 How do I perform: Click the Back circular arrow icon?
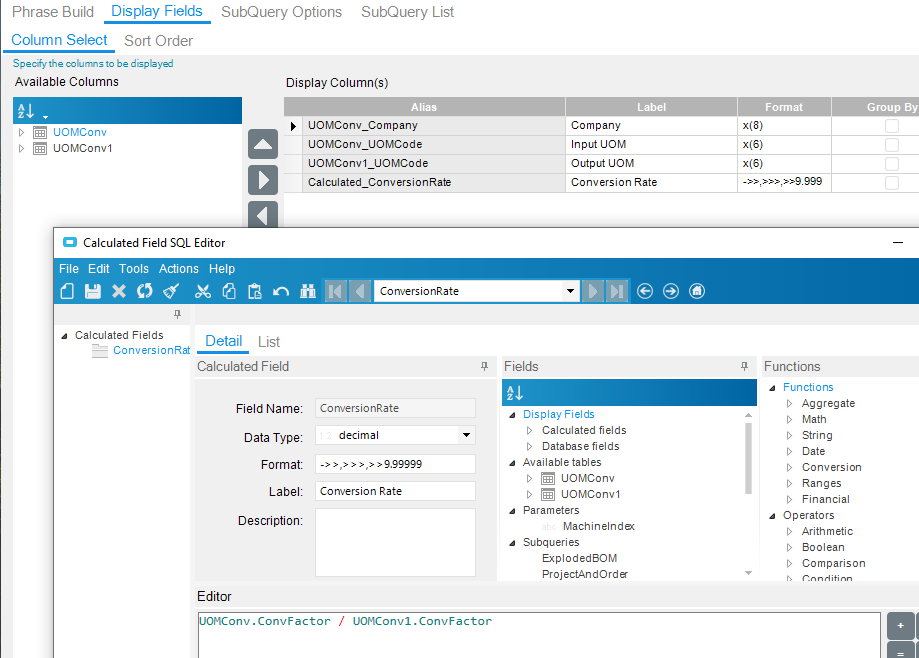click(645, 291)
